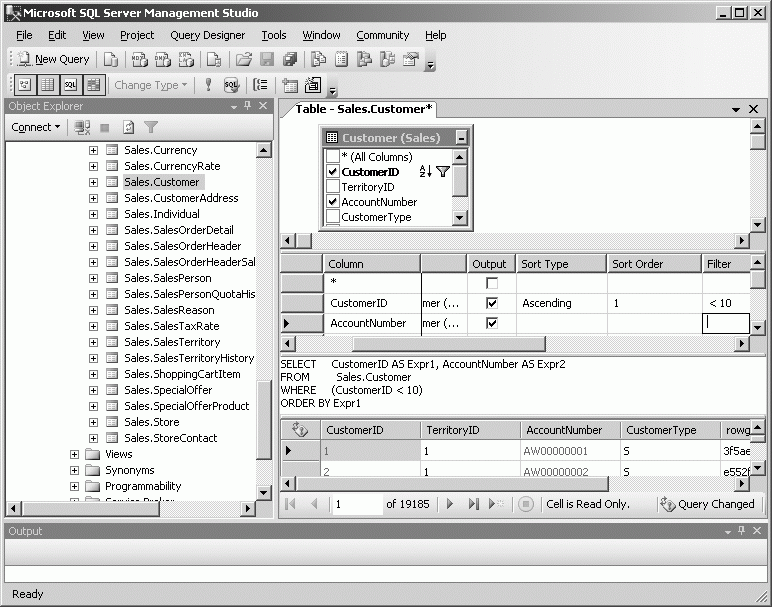Click the Save disk icon
This screenshot has width=772, height=607.
click(x=267, y=60)
